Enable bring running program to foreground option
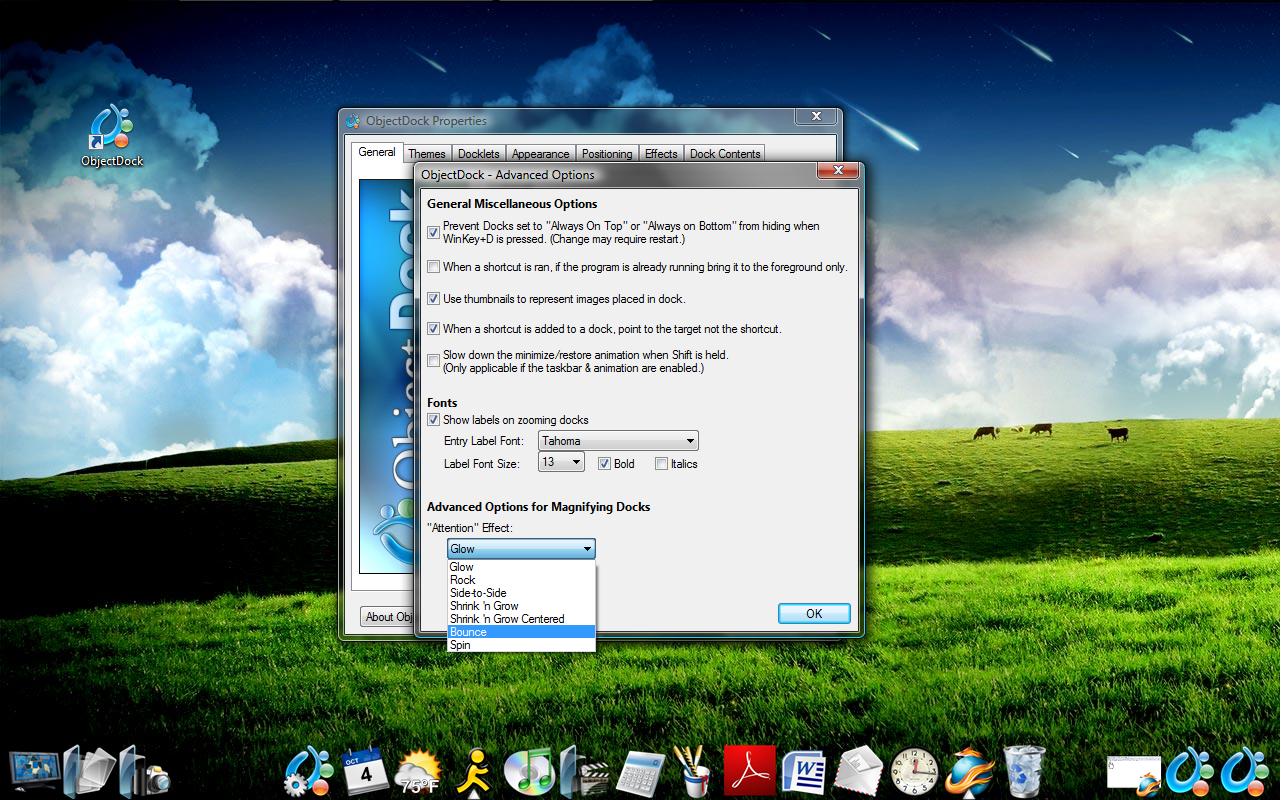Screen dimensions: 1282x800 (433, 267)
